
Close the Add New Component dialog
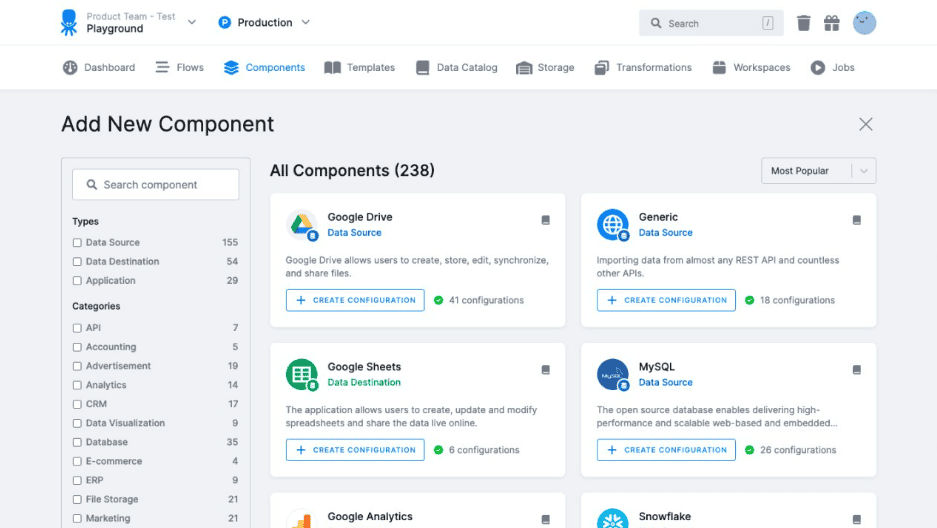click(865, 124)
